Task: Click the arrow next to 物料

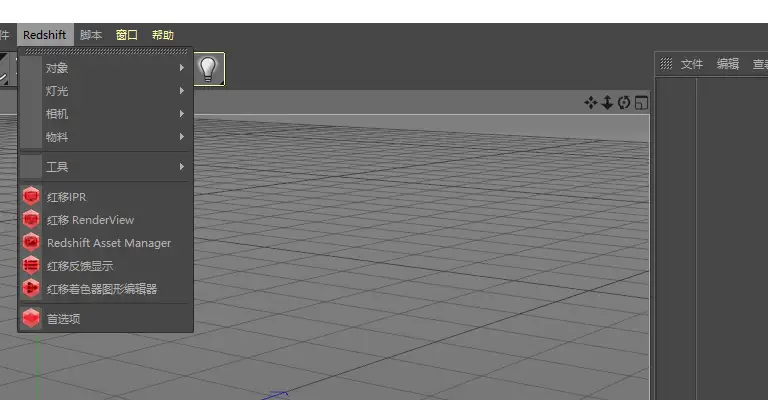Action: [x=182, y=137]
